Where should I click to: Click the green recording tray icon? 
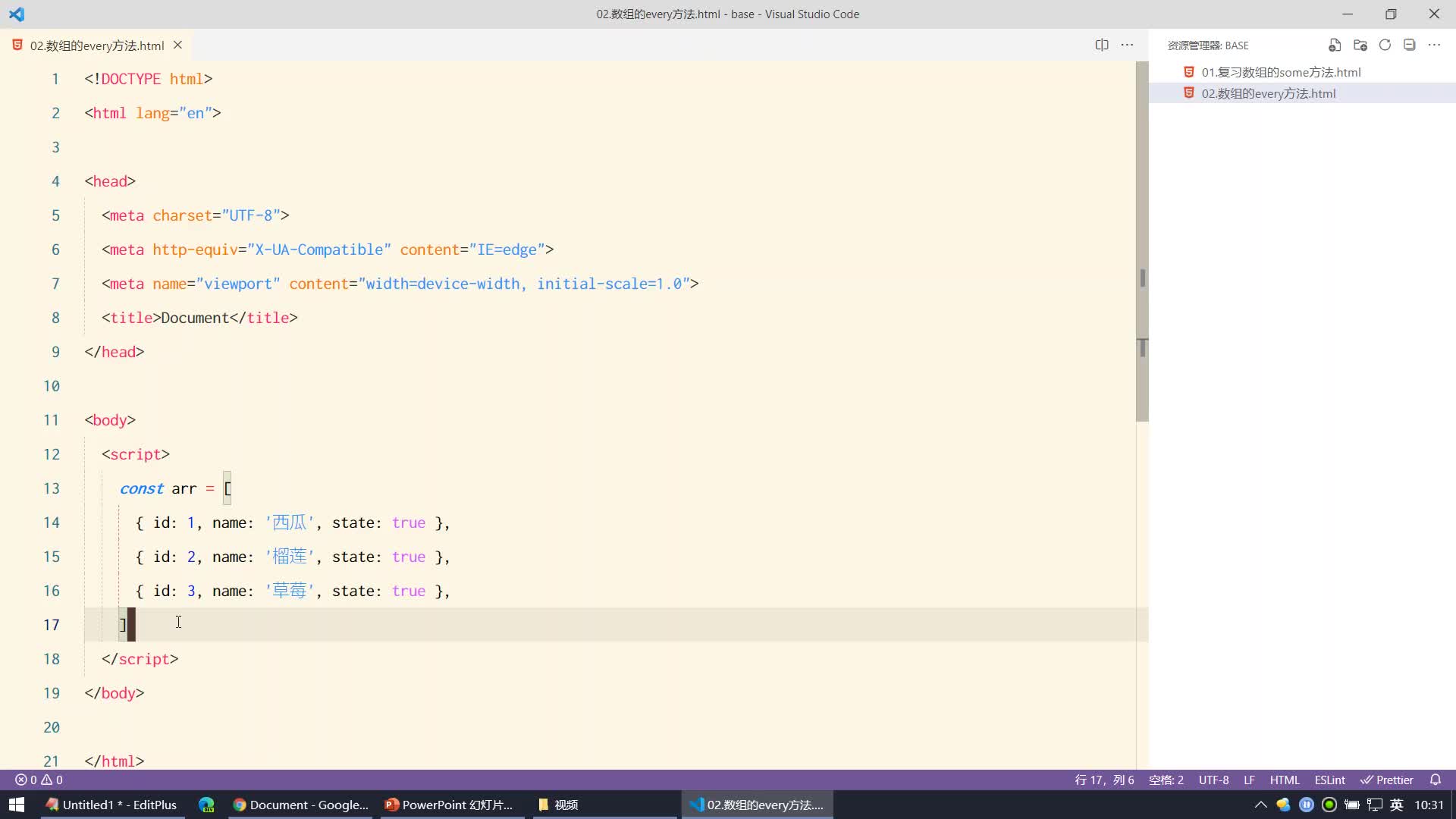click(1329, 805)
